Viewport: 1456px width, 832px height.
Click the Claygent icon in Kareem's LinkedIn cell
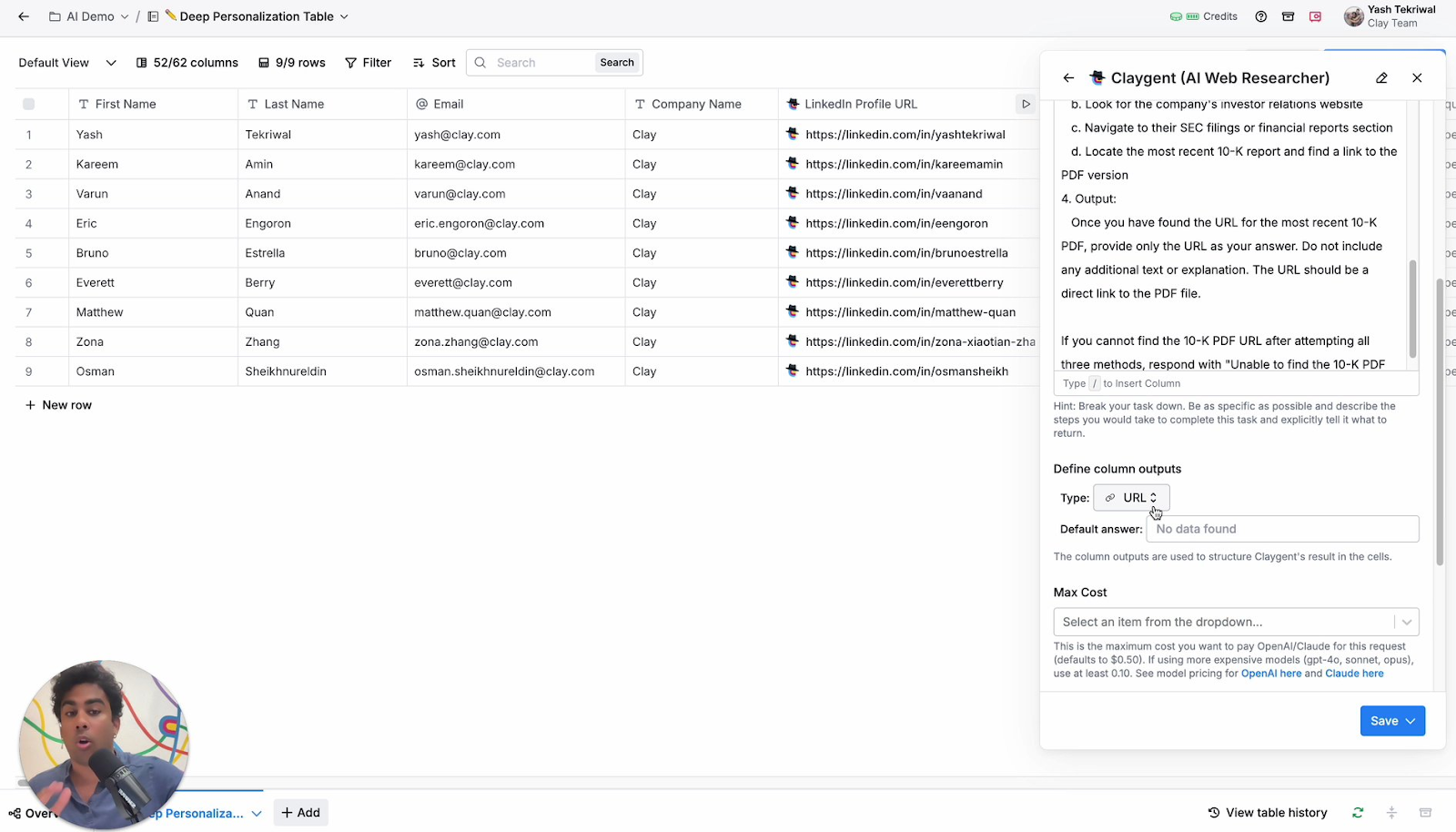[x=793, y=164]
